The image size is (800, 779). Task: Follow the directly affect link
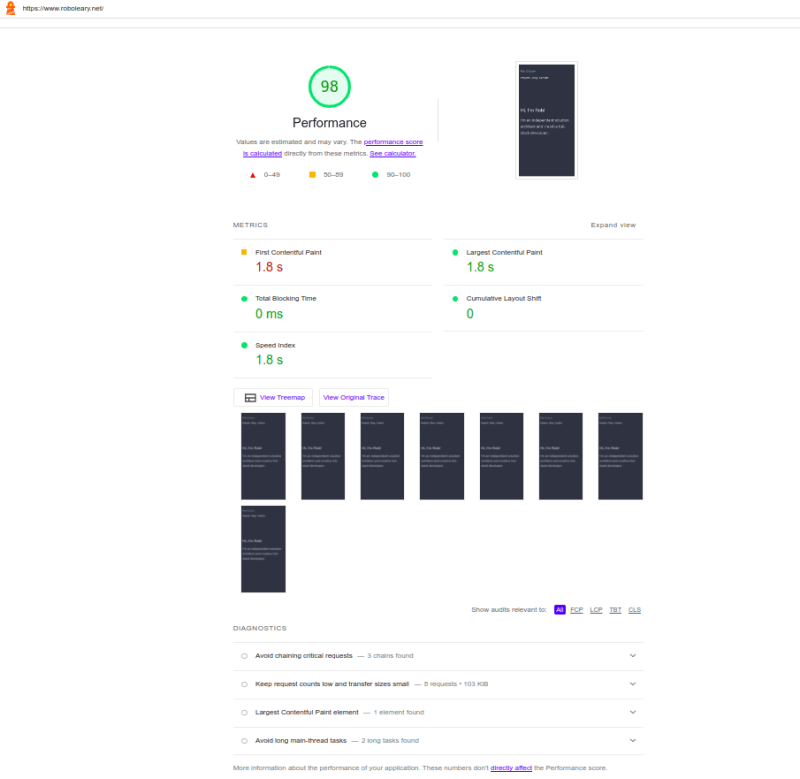coord(511,768)
